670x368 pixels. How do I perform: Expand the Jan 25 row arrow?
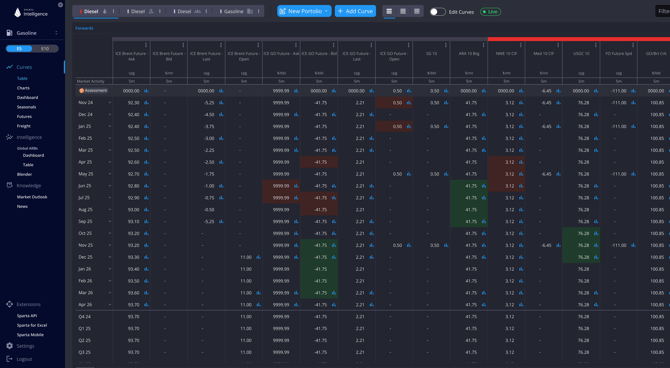pyautogui.click(x=110, y=127)
